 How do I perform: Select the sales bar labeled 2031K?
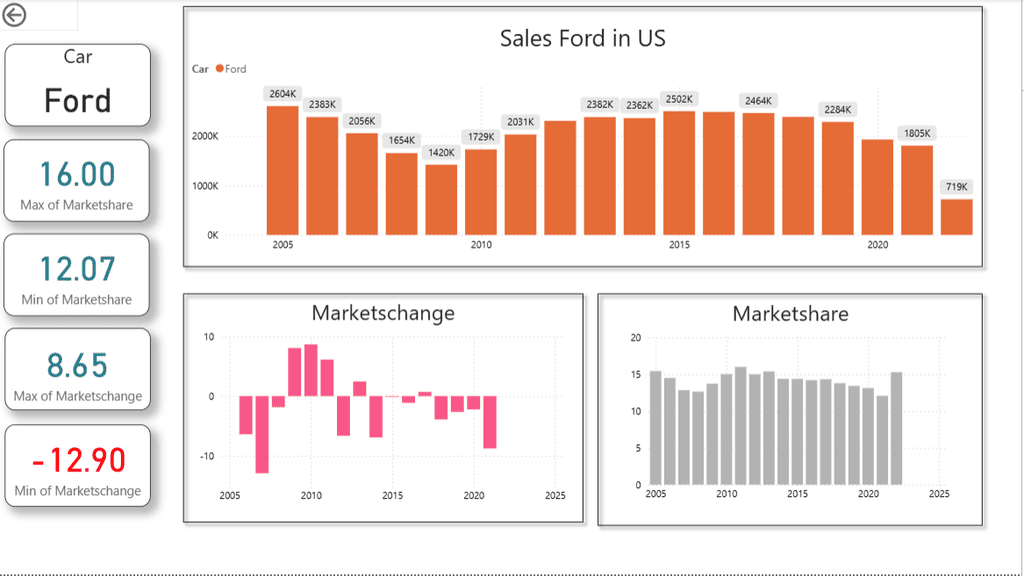coord(520,184)
